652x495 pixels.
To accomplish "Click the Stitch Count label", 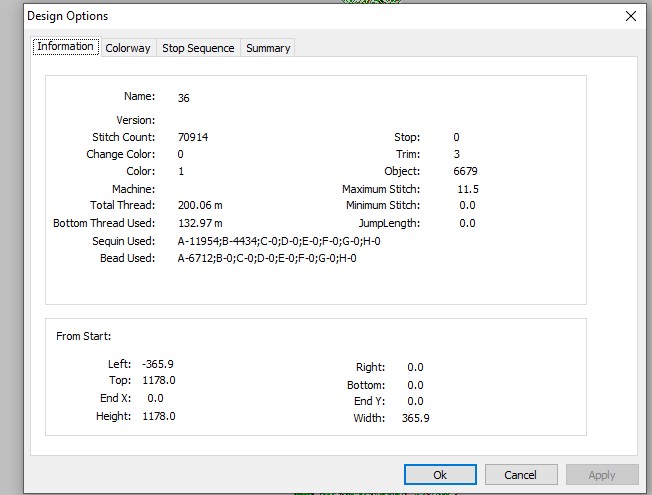I will [x=123, y=137].
